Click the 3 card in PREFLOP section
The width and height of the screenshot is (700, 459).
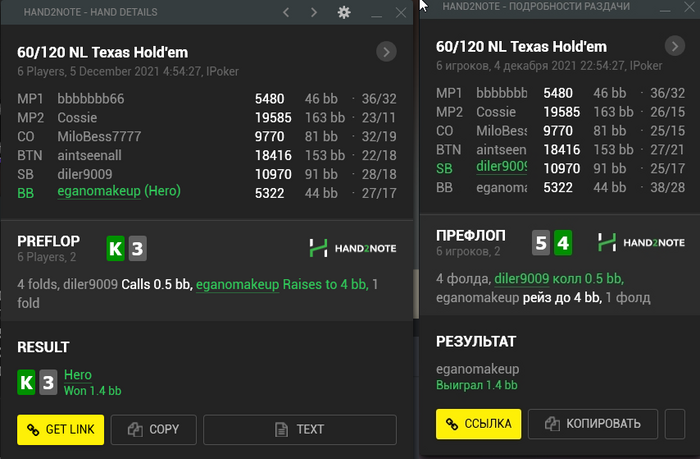138,248
